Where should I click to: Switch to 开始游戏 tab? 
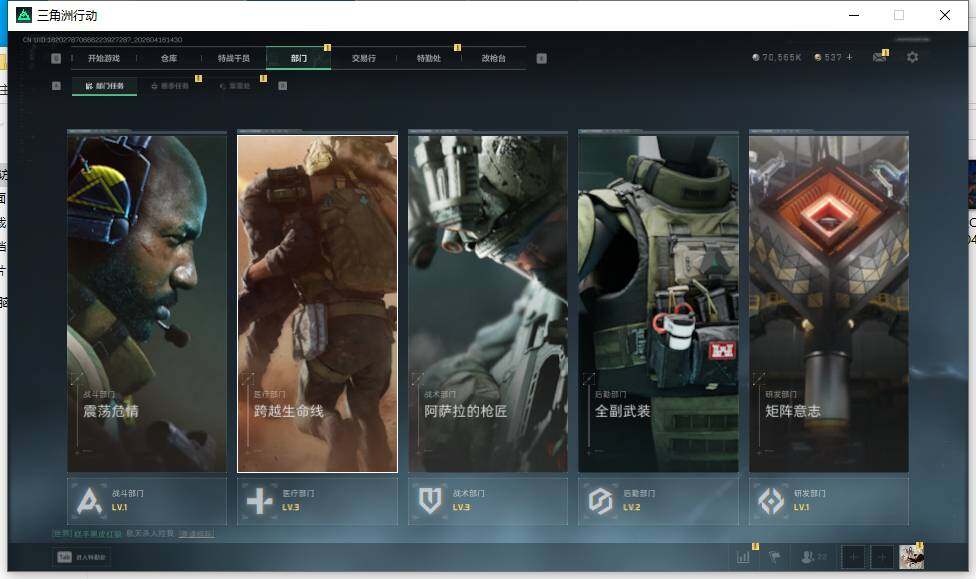pyautogui.click(x=103, y=58)
